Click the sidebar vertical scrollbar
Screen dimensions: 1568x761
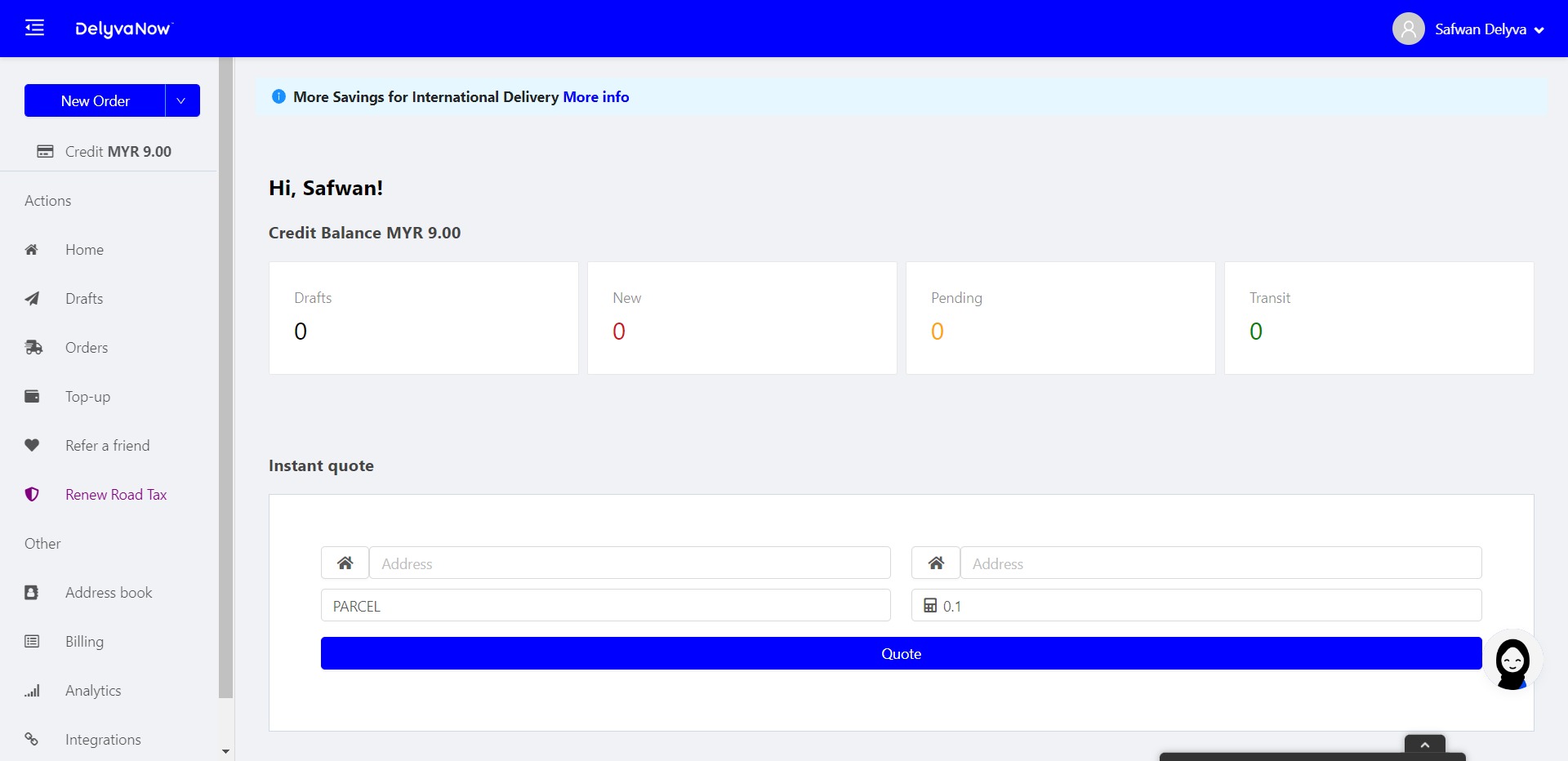click(226, 377)
